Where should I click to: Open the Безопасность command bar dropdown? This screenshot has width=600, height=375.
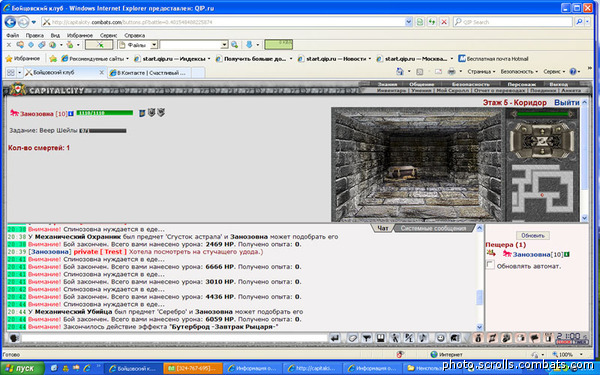[519, 72]
